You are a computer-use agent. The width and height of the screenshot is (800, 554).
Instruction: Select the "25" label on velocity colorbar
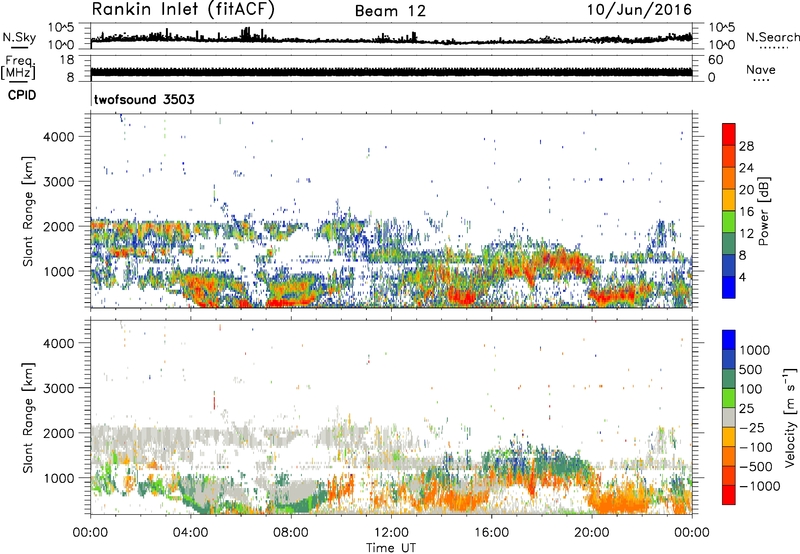(747, 409)
